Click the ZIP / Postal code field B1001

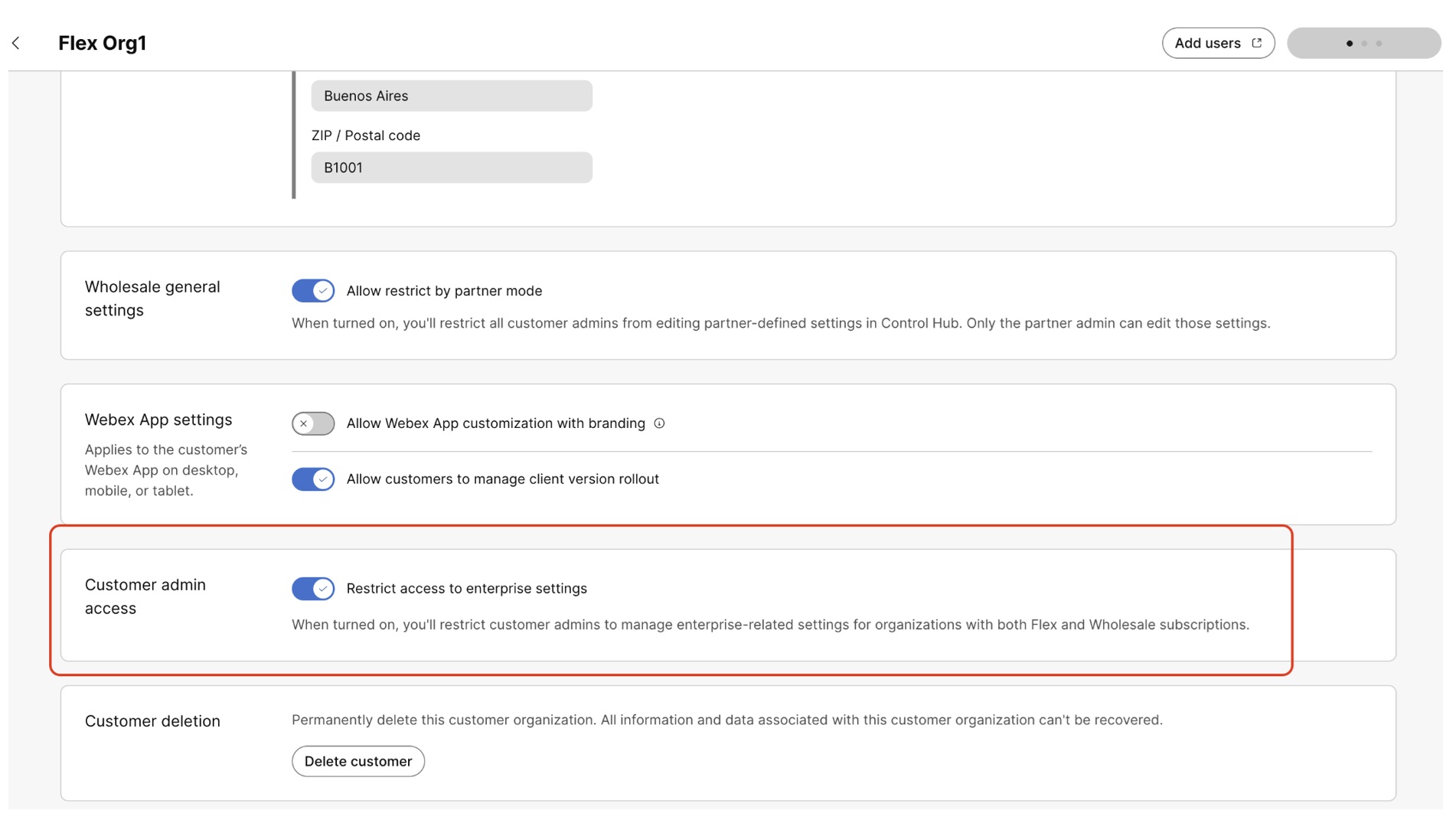click(452, 168)
